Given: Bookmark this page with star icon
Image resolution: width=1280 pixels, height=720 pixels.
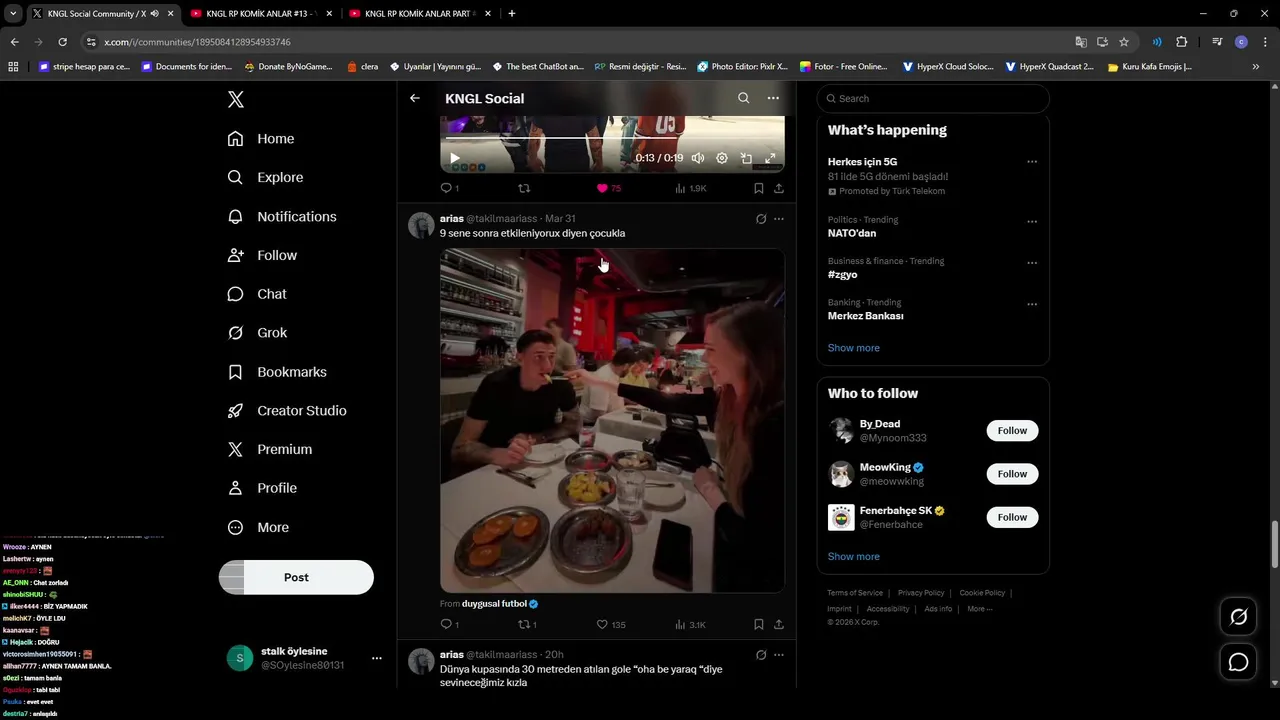Looking at the screenshot, I should coord(1124,42).
